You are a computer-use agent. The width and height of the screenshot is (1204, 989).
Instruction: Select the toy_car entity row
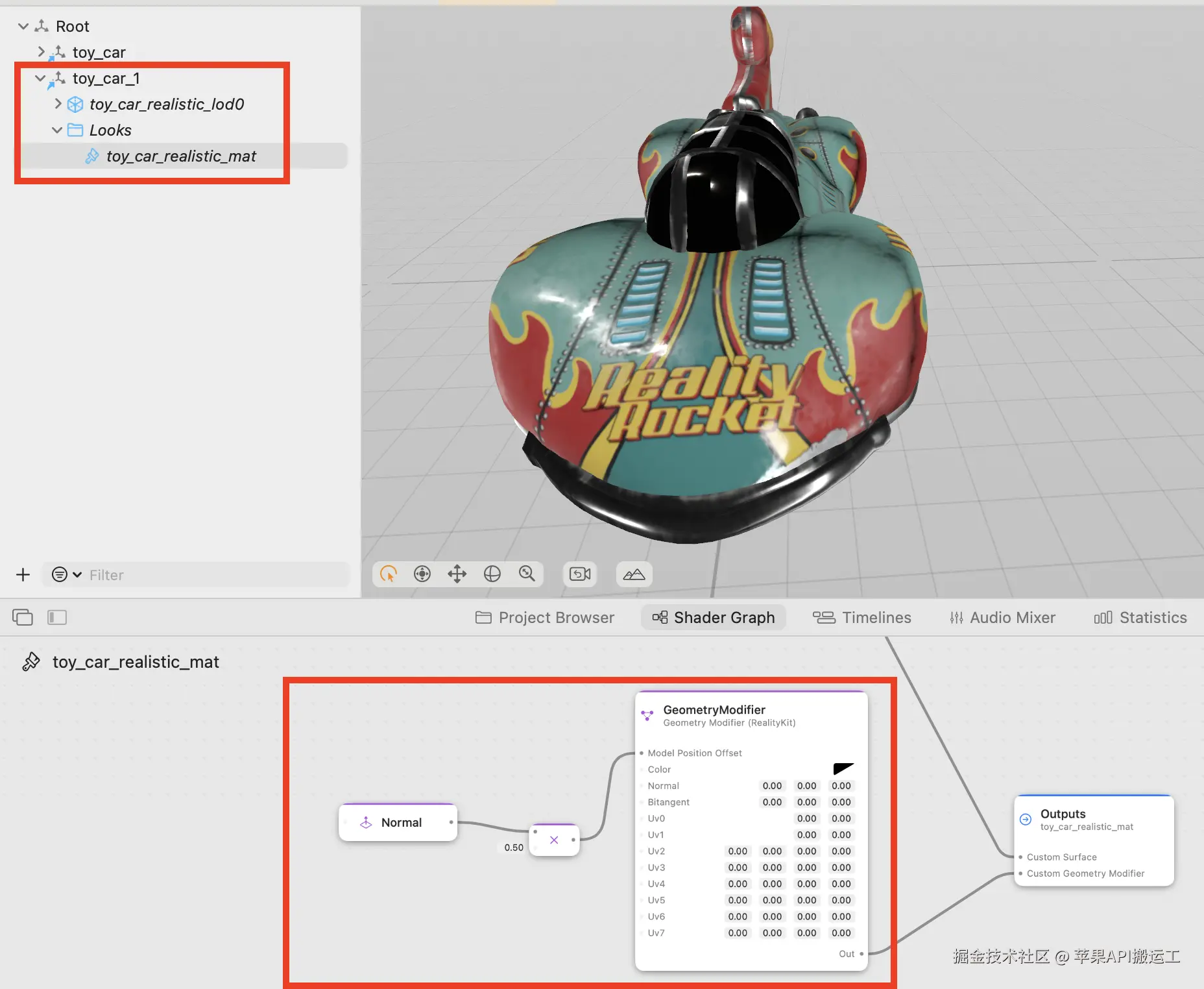[182, 52]
